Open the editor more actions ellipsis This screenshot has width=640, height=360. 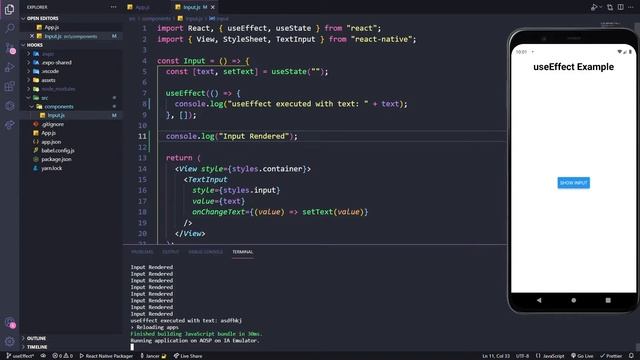[x=631, y=7]
